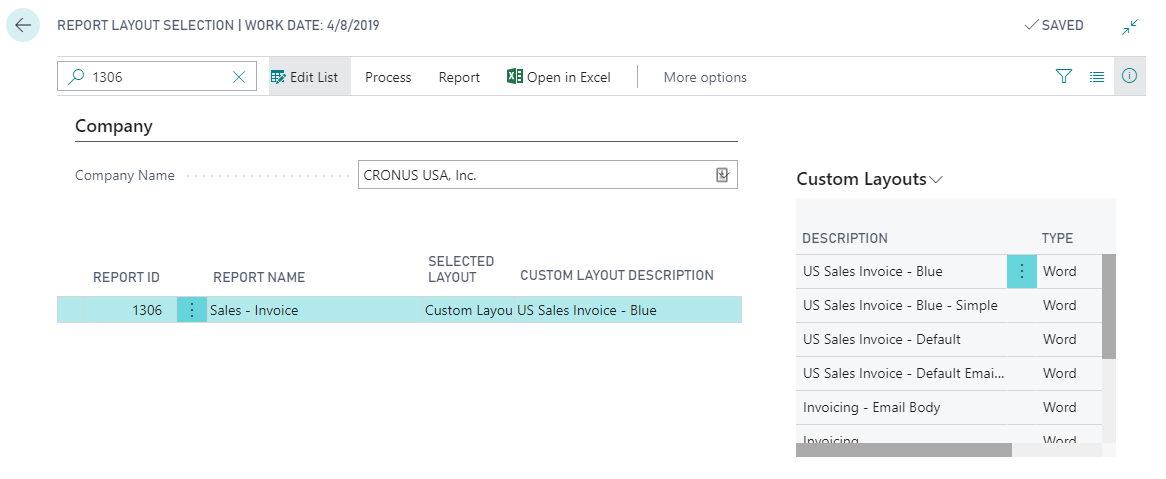Select US Sales Invoice - Default layout row

click(x=881, y=339)
